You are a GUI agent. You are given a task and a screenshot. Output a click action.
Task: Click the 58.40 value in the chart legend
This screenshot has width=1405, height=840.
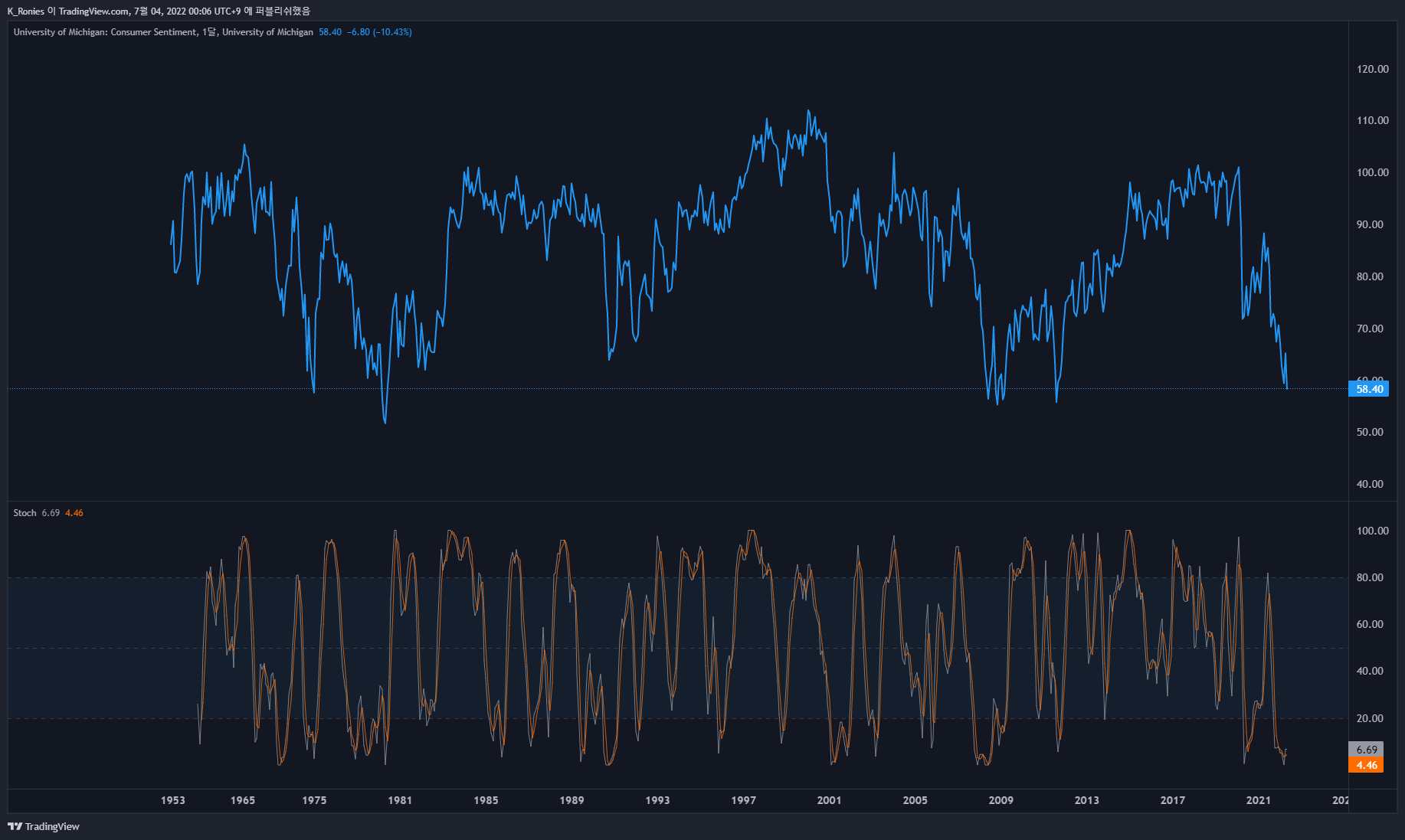click(x=330, y=32)
